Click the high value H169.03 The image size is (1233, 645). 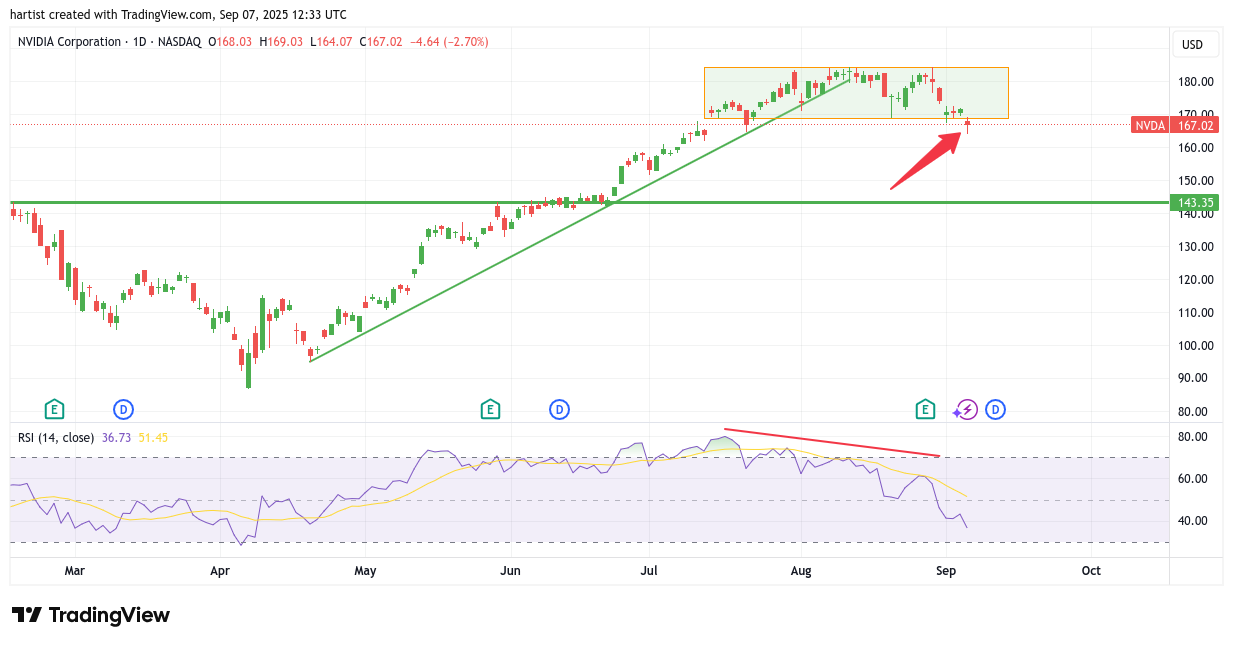(x=282, y=42)
